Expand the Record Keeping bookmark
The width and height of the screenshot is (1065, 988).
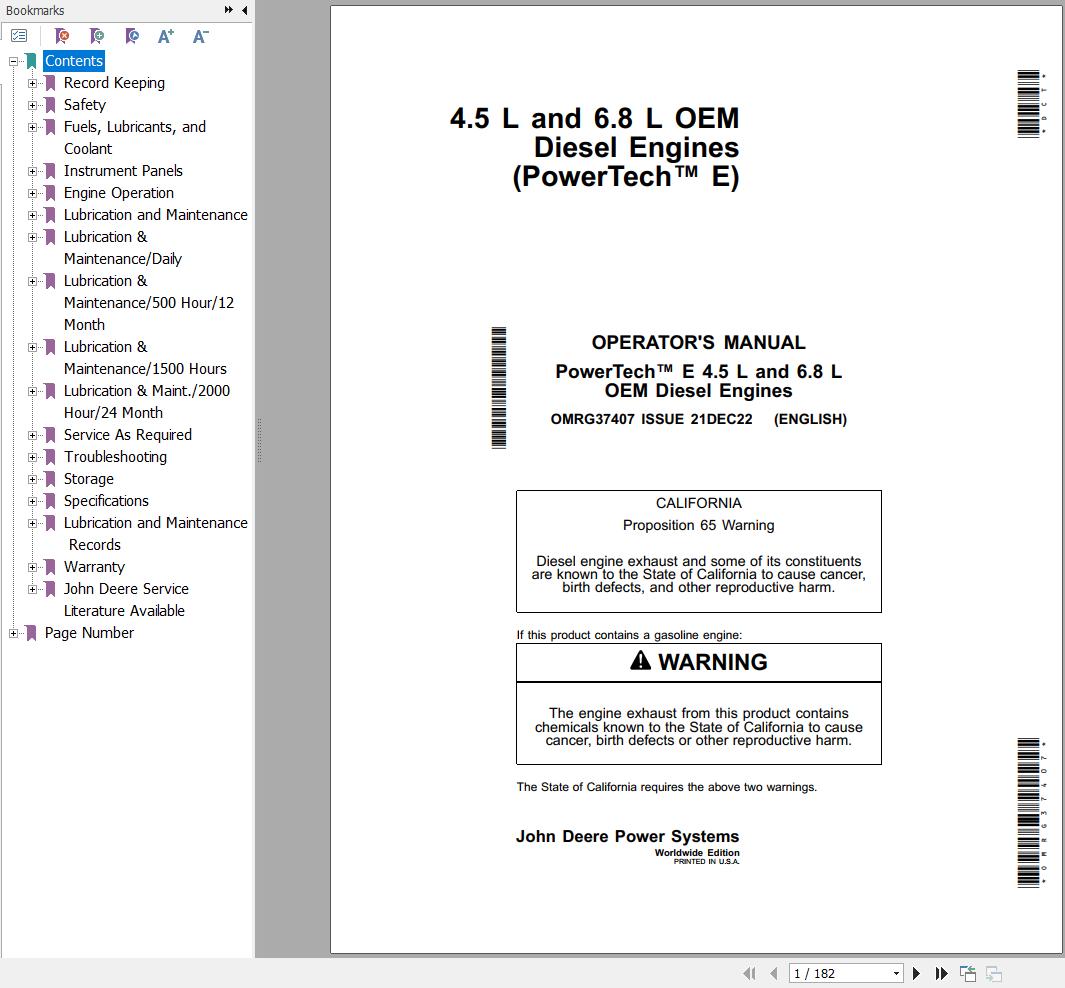[x=32, y=84]
